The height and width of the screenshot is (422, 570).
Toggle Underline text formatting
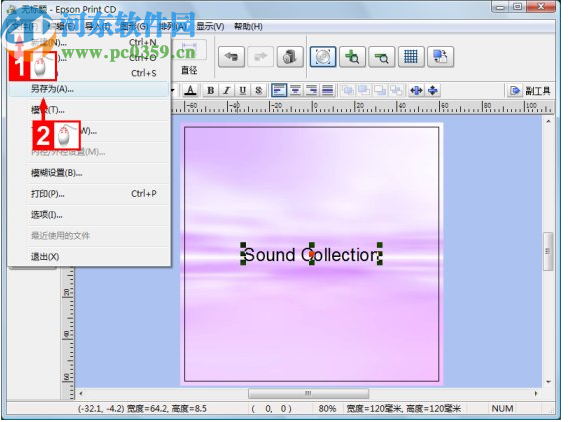[242, 90]
